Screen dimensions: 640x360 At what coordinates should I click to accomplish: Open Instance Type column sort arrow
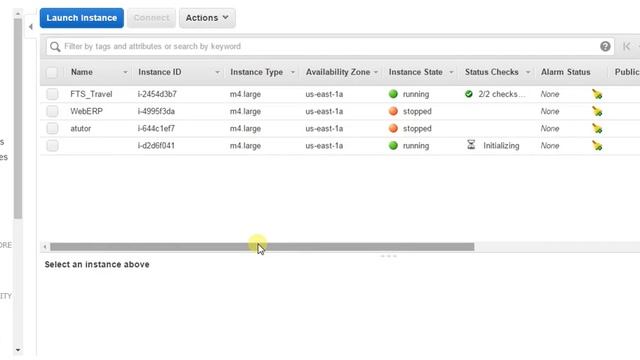coord(293,73)
